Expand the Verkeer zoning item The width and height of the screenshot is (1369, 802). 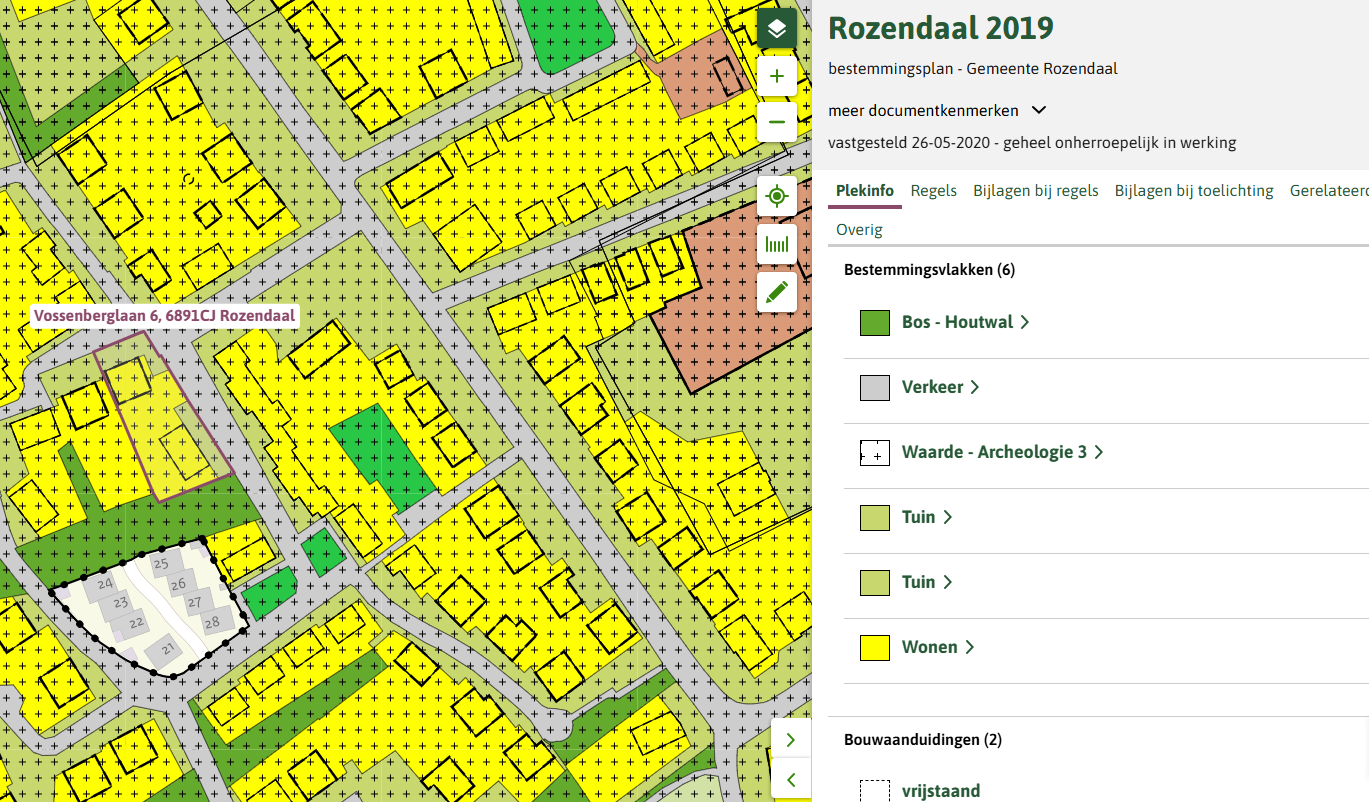point(940,387)
